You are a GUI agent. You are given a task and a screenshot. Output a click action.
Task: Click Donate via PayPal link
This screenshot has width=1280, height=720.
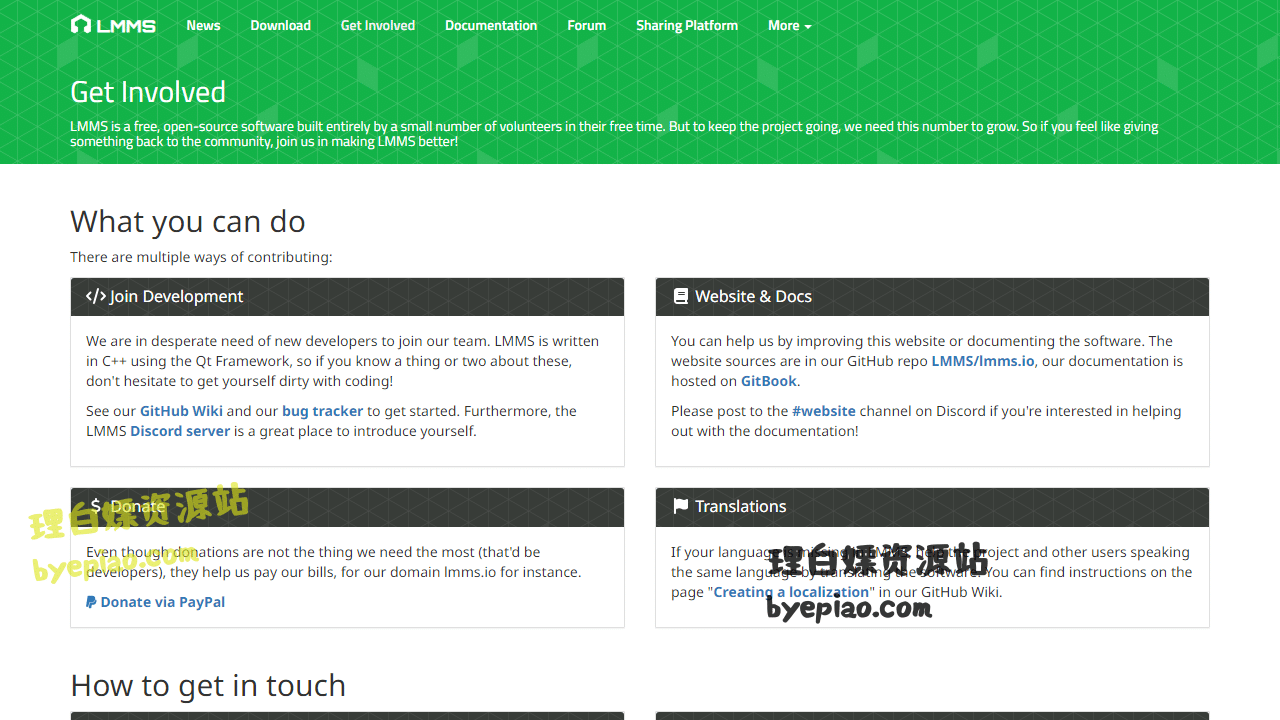(156, 602)
